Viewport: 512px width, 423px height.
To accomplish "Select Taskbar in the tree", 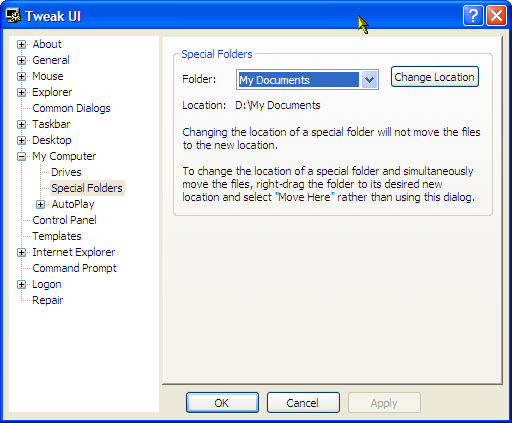I will (51, 124).
